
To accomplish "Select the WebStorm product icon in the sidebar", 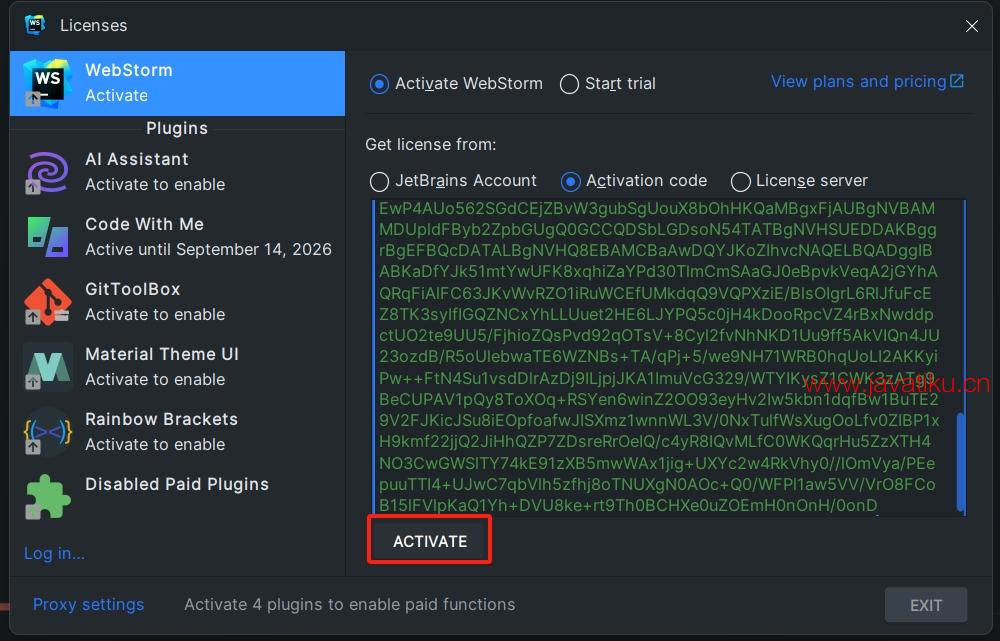I will [46, 84].
